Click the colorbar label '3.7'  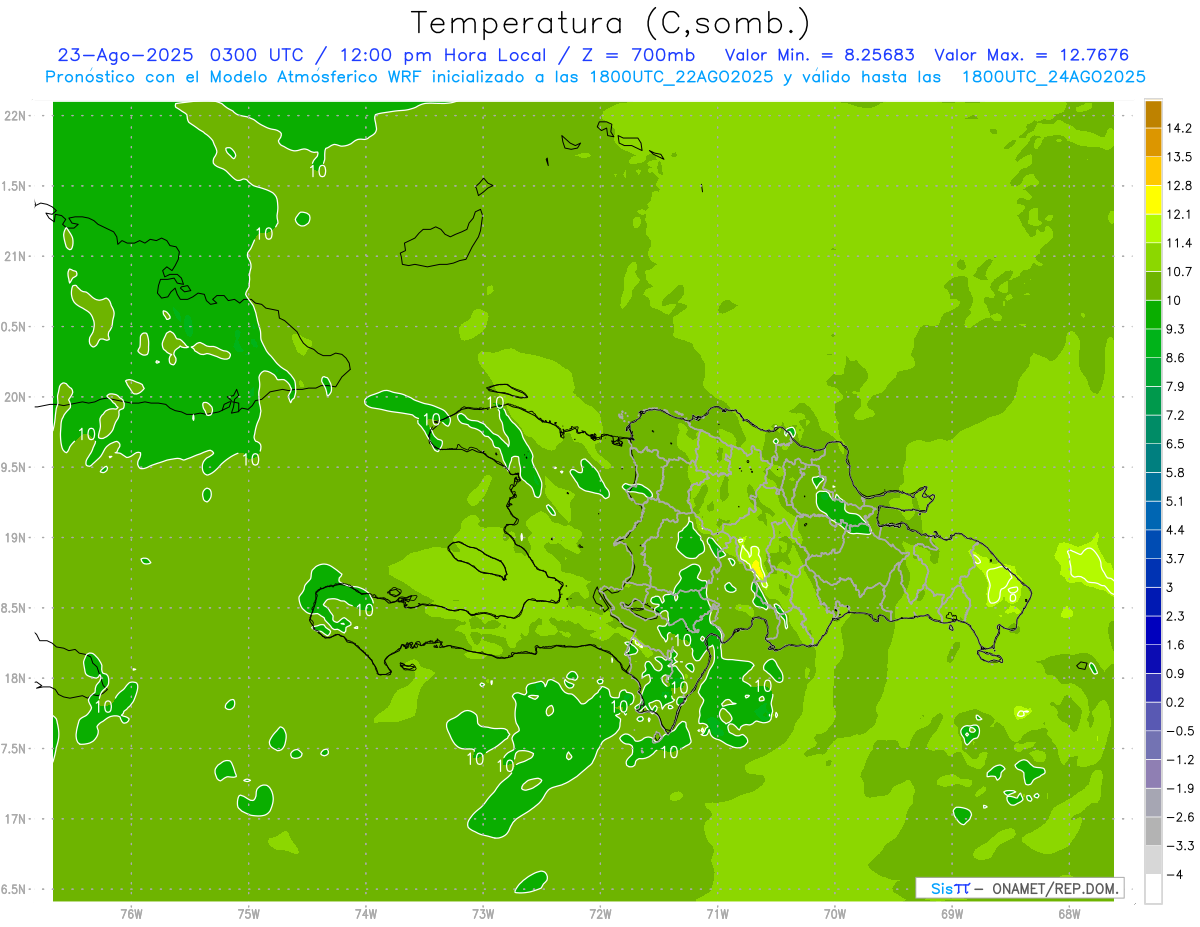(x=1176, y=559)
